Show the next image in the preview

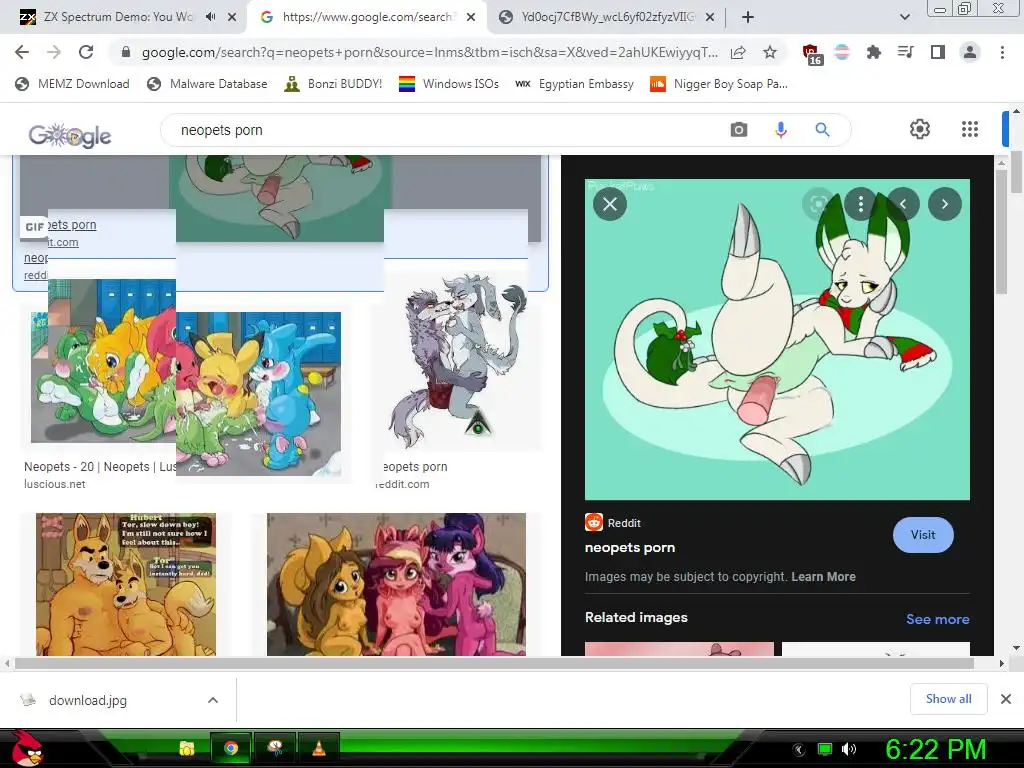click(945, 204)
